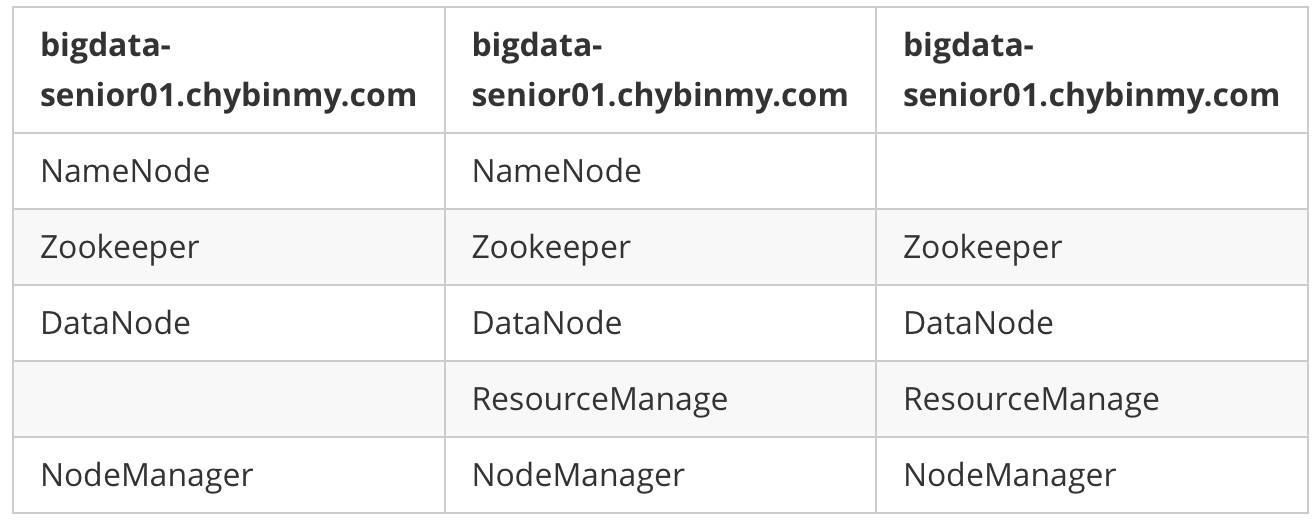Viewport: 1316px width, 524px height.
Task: Click the empty cell in the ResourceManage row
Action: [x=229, y=399]
